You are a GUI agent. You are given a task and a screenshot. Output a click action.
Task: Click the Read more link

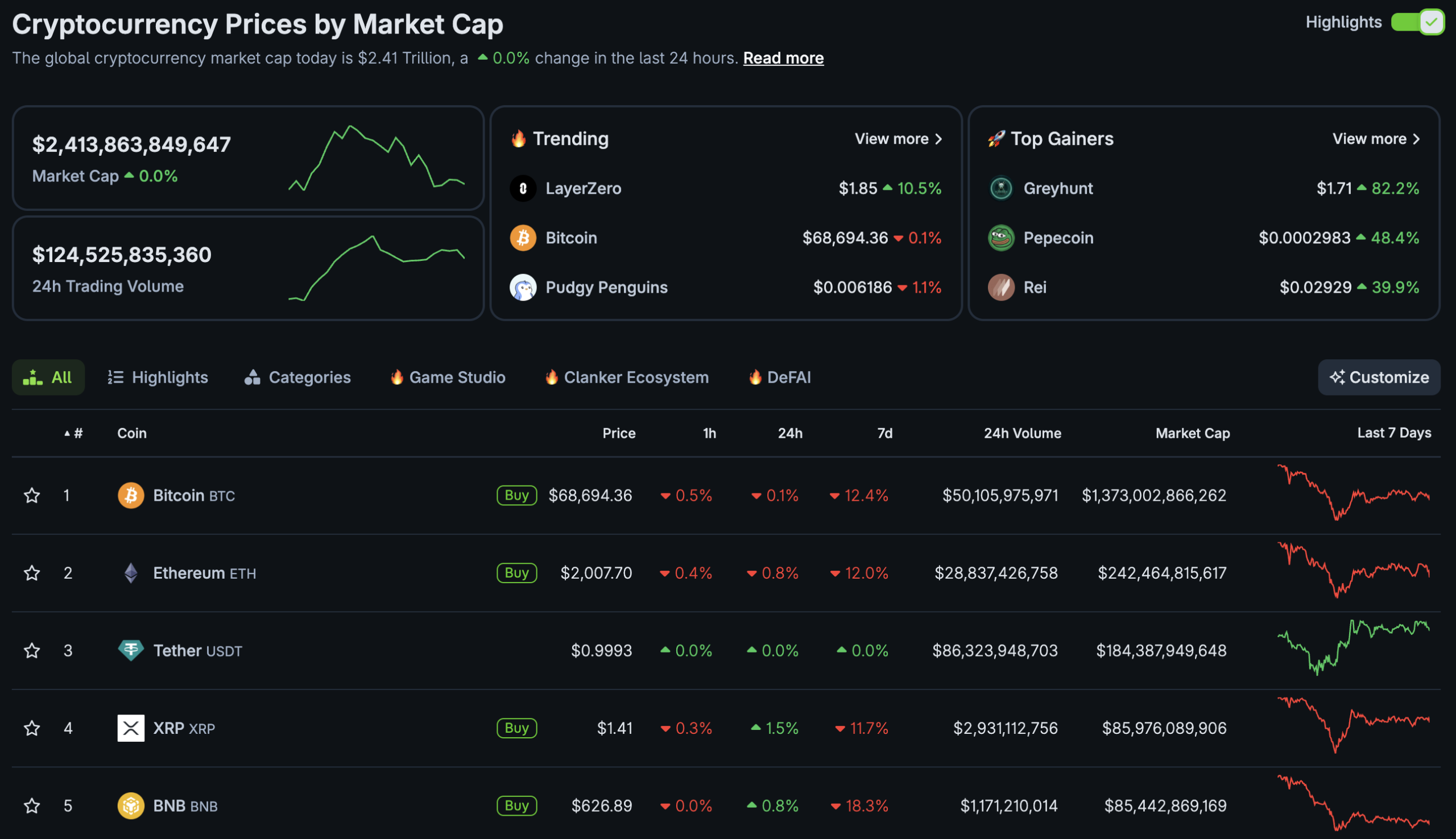(x=783, y=58)
